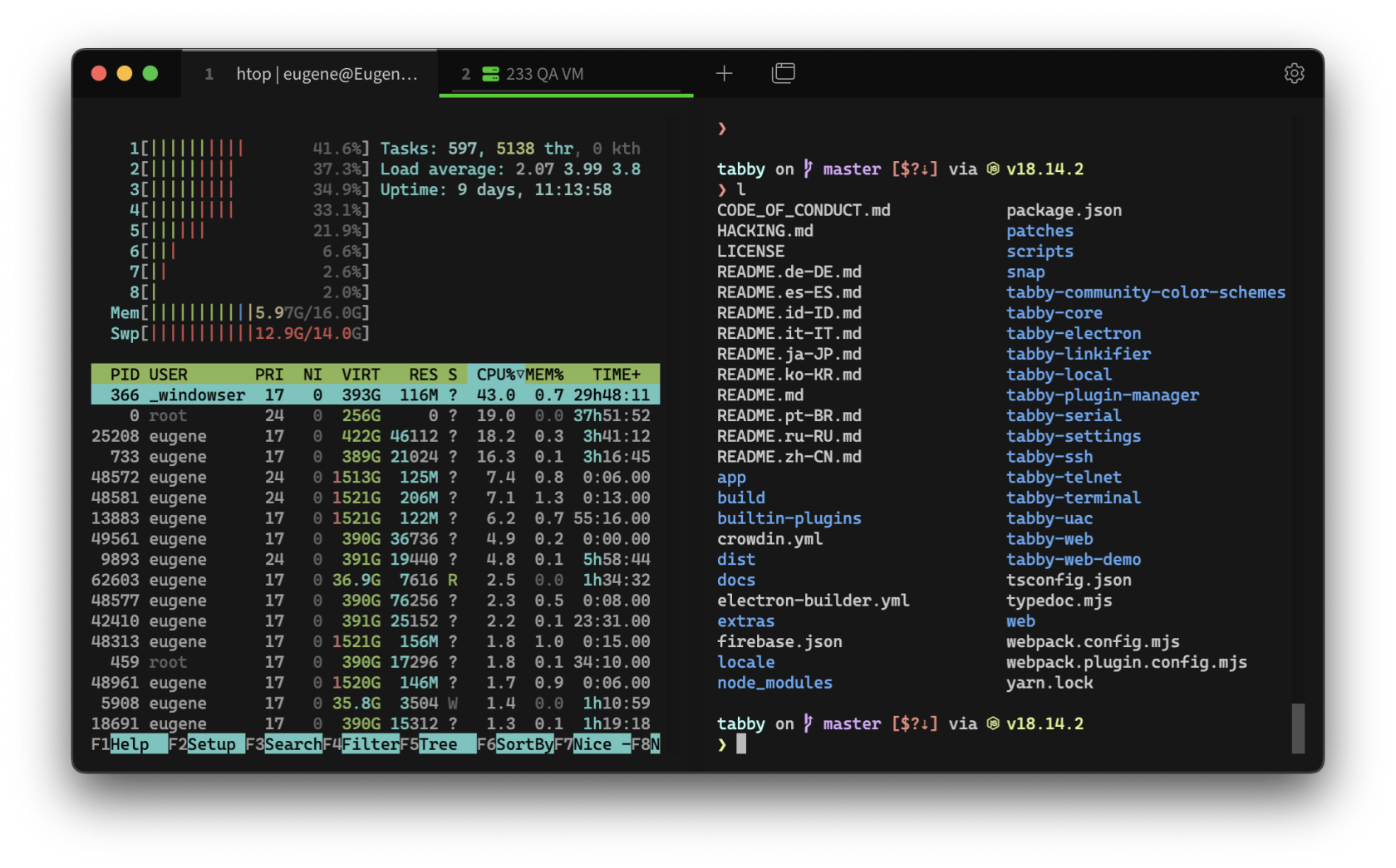The width and height of the screenshot is (1396, 868).
Task: Click the electron-builder.yml file name
Action: click(814, 601)
